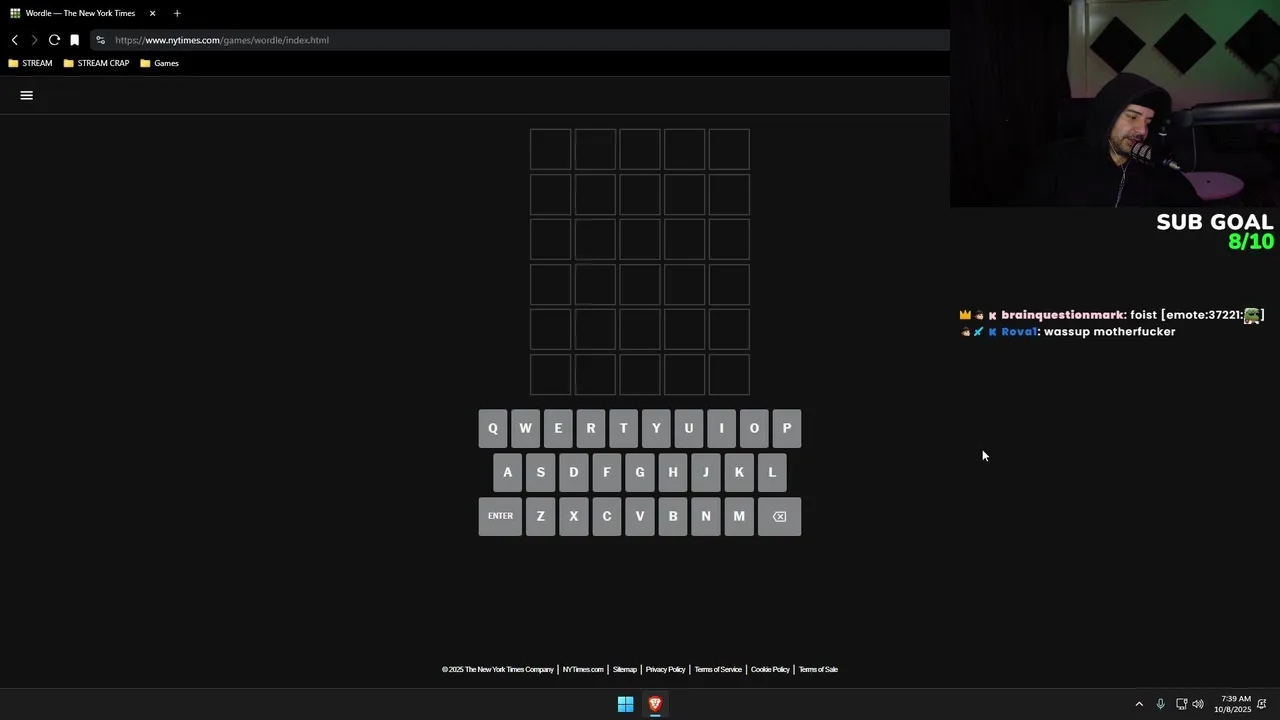This screenshot has height=720, width=1280.
Task: Click the browser back arrow
Action: tap(15, 40)
